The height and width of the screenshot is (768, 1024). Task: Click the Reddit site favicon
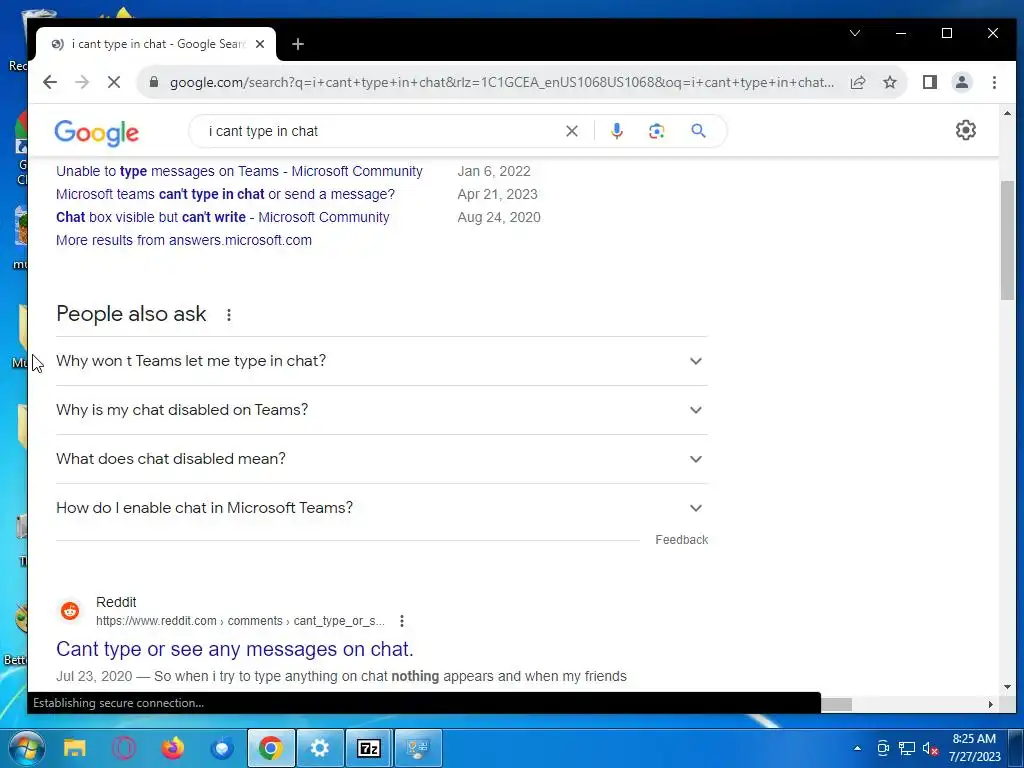[70, 611]
